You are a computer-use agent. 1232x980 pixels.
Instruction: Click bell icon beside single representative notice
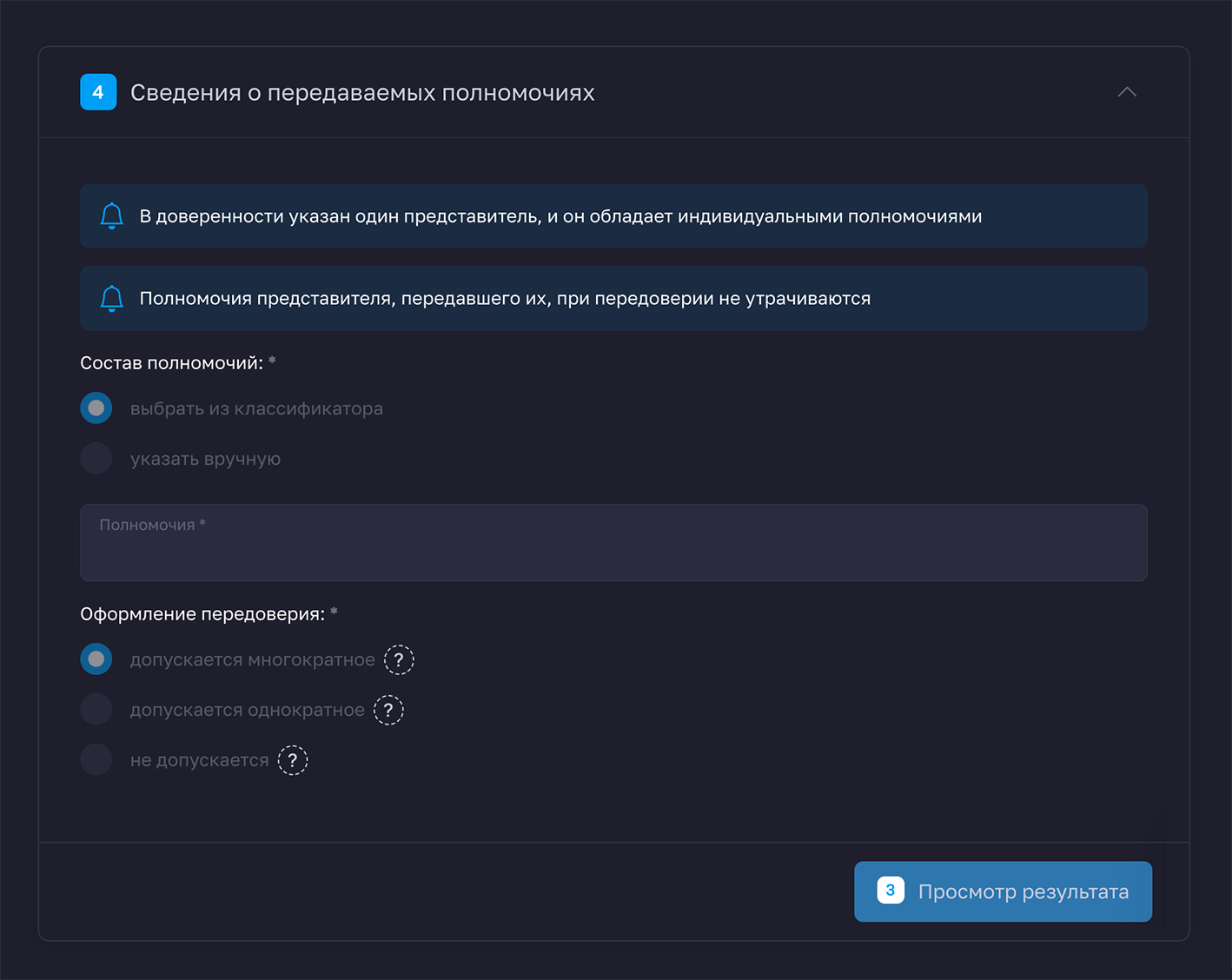point(111,215)
